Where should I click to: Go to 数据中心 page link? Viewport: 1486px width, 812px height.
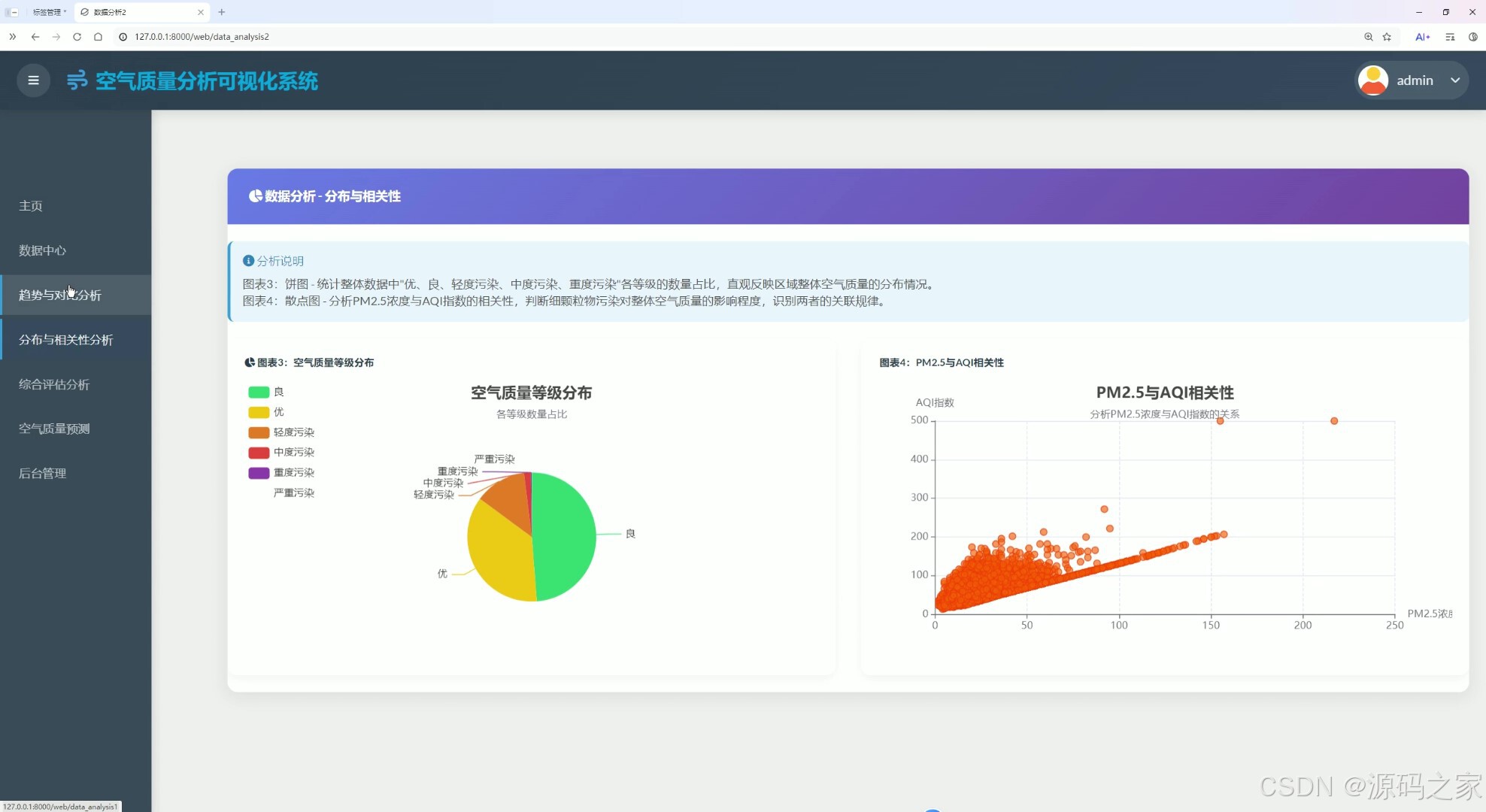coord(42,250)
